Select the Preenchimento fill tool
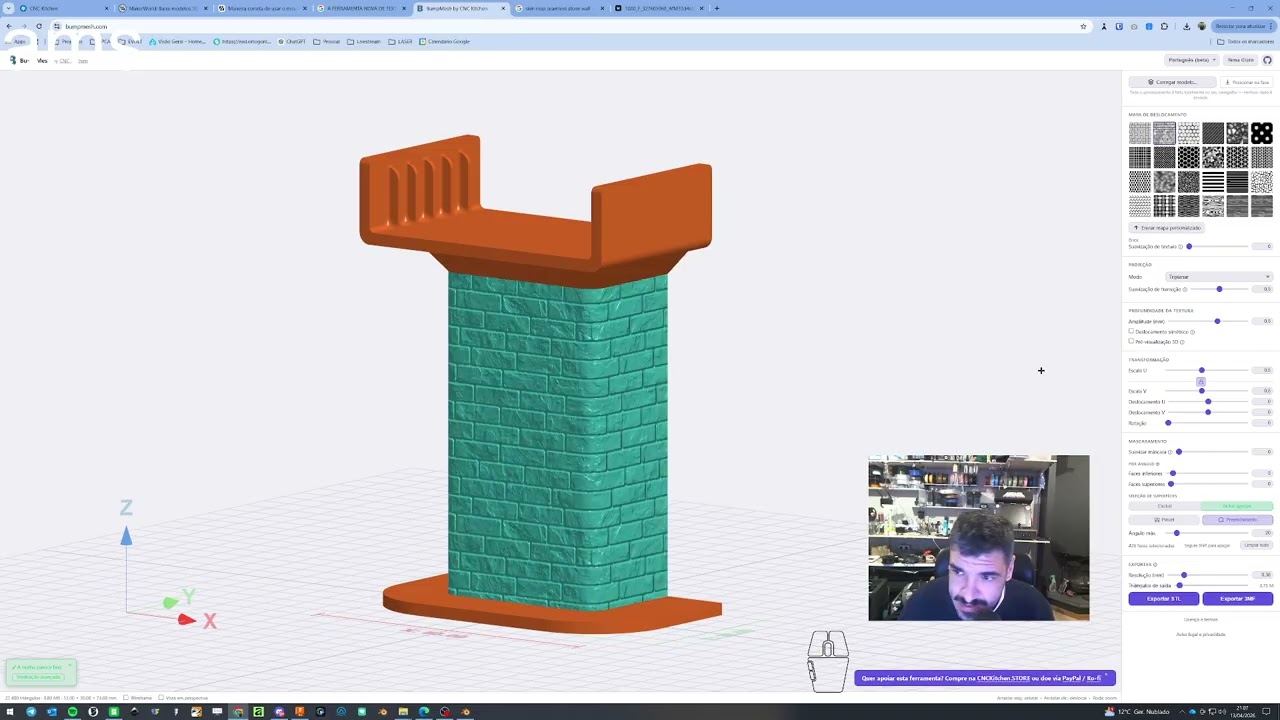The height and width of the screenshot is (720, 1280). tap(1237, 520)
